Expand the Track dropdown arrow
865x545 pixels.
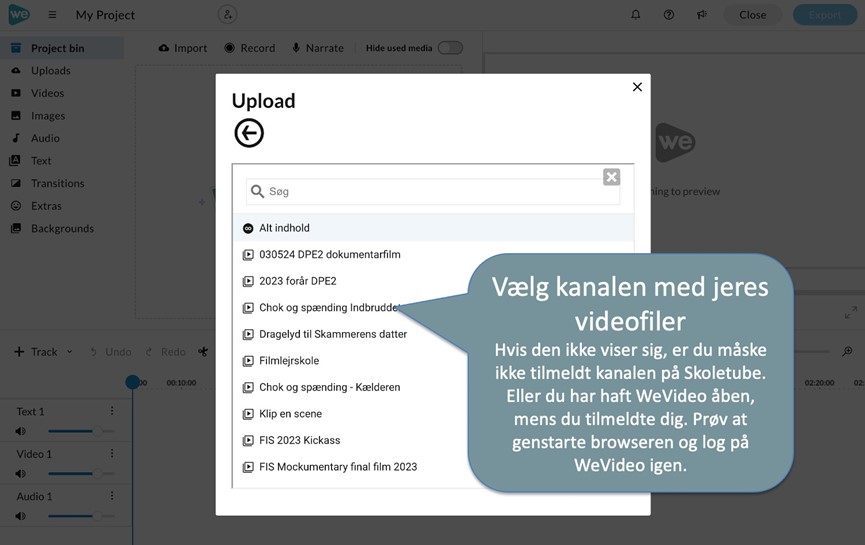(x=70, y=351)
